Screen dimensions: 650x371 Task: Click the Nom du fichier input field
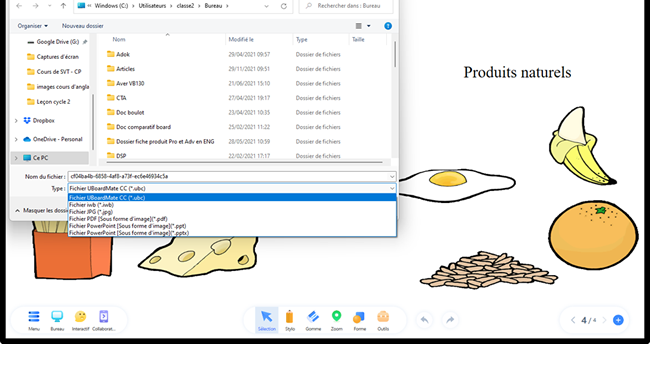pos(232,176)
